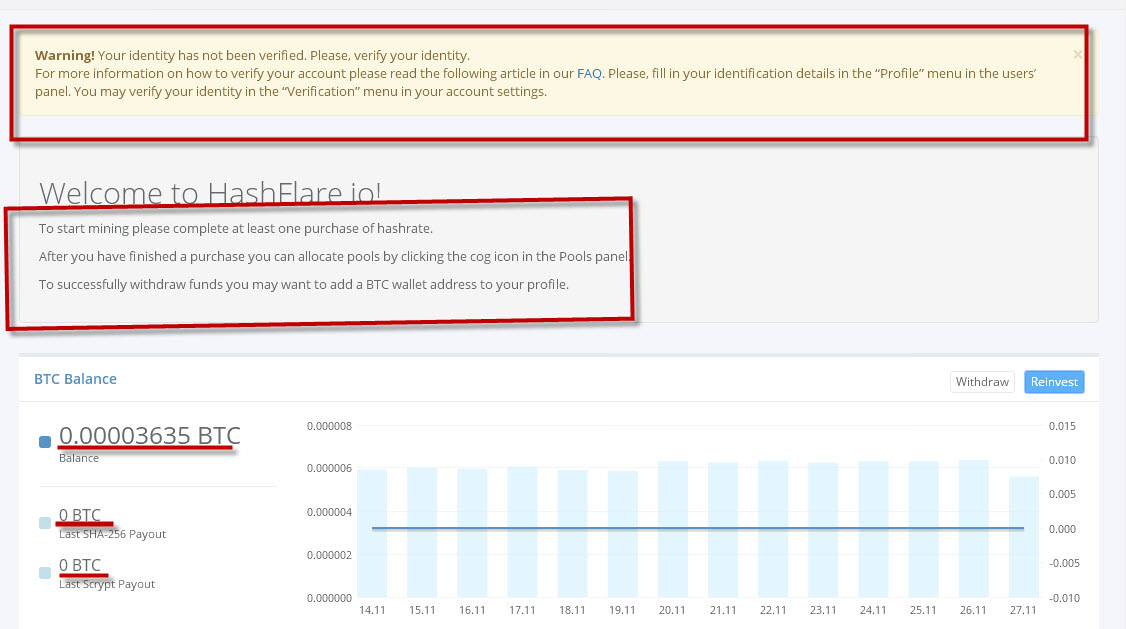Click the chart bar for 26.11
This screenshot has width=1126, height=629.
(974, 528)
